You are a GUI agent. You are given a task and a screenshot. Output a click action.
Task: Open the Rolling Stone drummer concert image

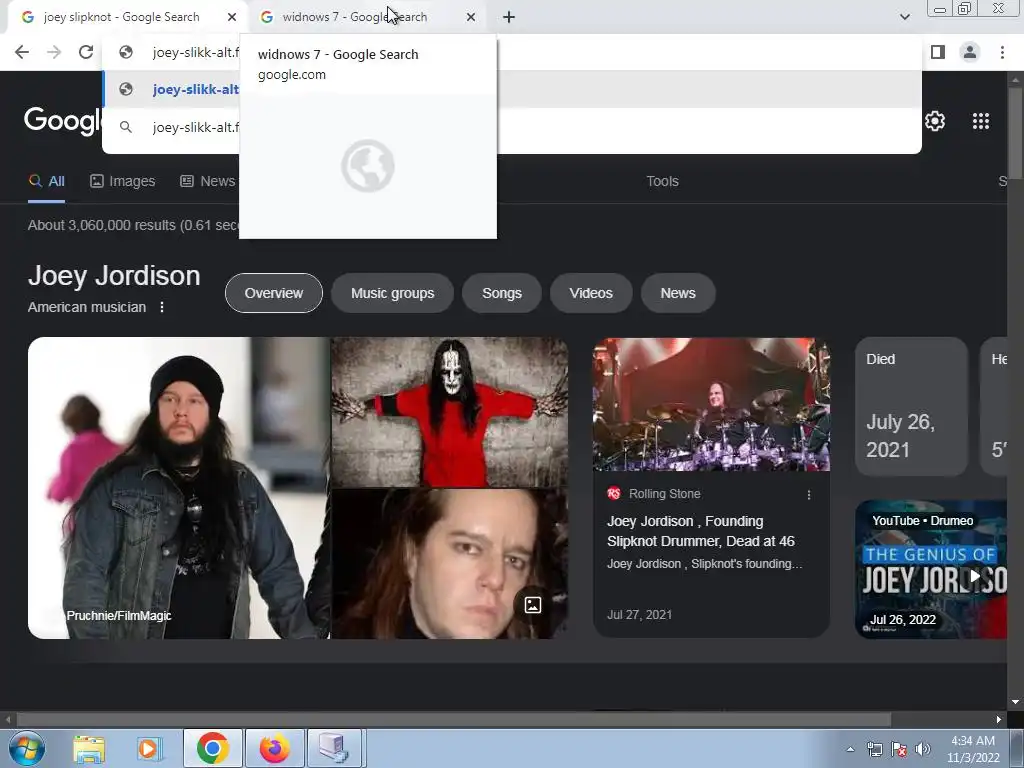coord(711,404)
